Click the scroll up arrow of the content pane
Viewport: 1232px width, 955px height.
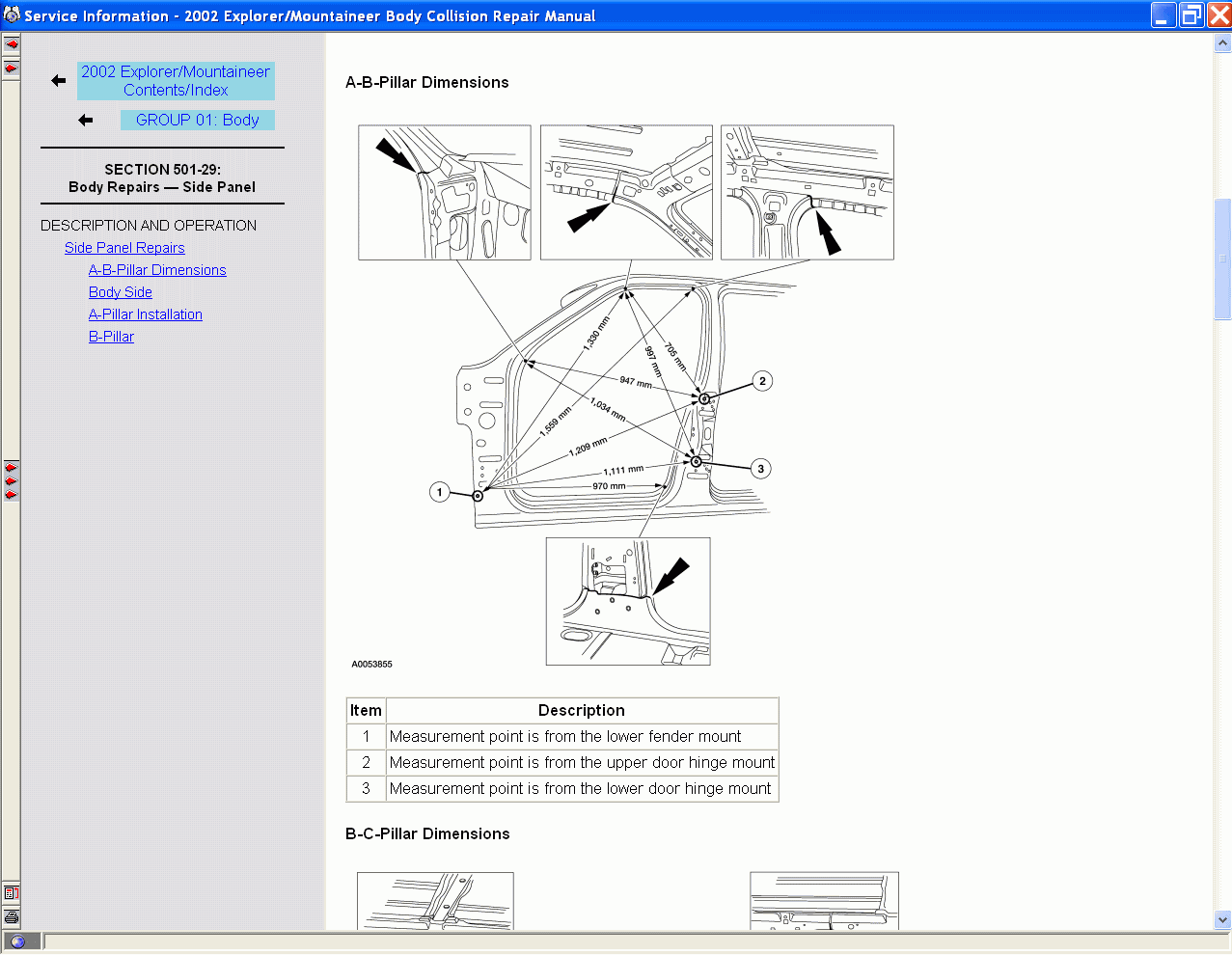tap(1222, 43)
